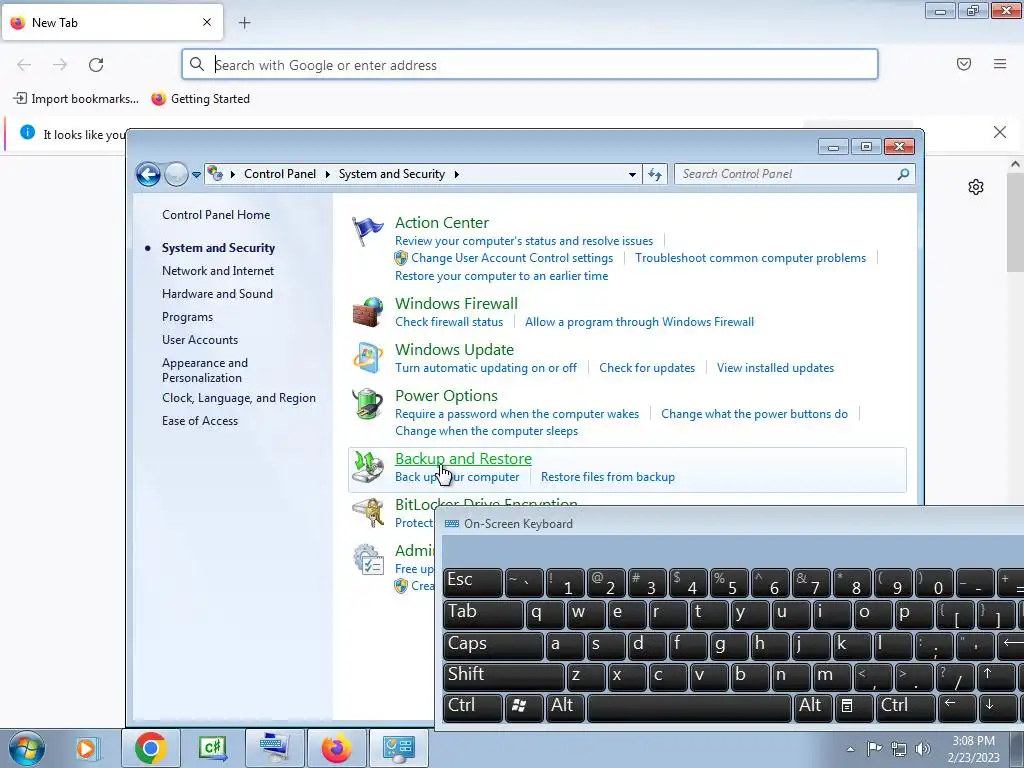Viewport: 1024px width, 768px height.
Task: Open recent pages dropdown next to navigation arrows
Action: 196,175
